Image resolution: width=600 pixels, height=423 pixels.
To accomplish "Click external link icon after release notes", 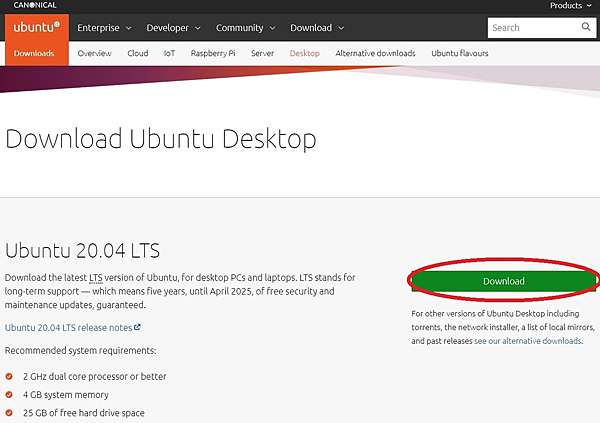I will point(137,327).
